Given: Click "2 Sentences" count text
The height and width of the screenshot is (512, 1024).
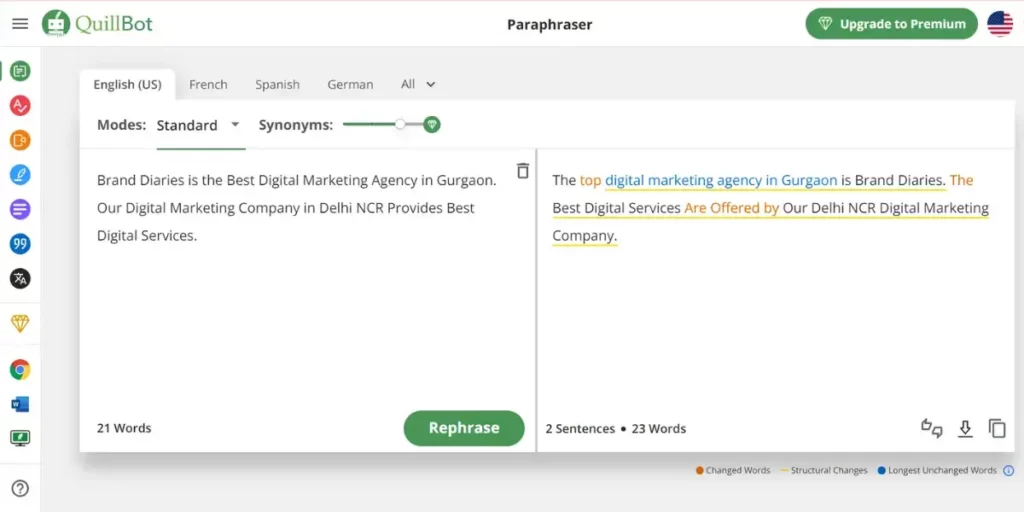Looking at the screenshot, I should (x=580, y=429).
